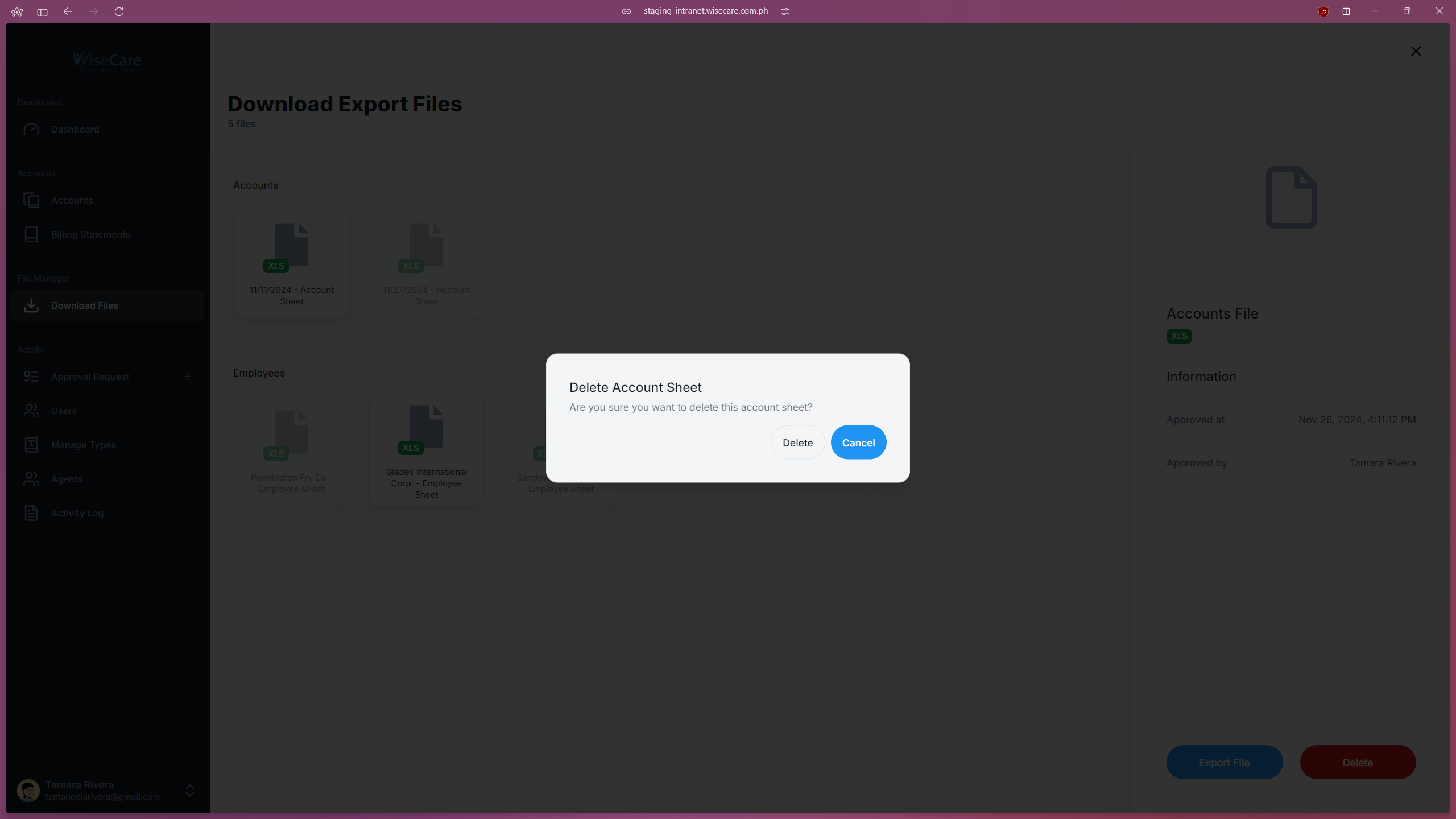Open Download Files in the File Manager section
1456x819 pixels.
84,305
